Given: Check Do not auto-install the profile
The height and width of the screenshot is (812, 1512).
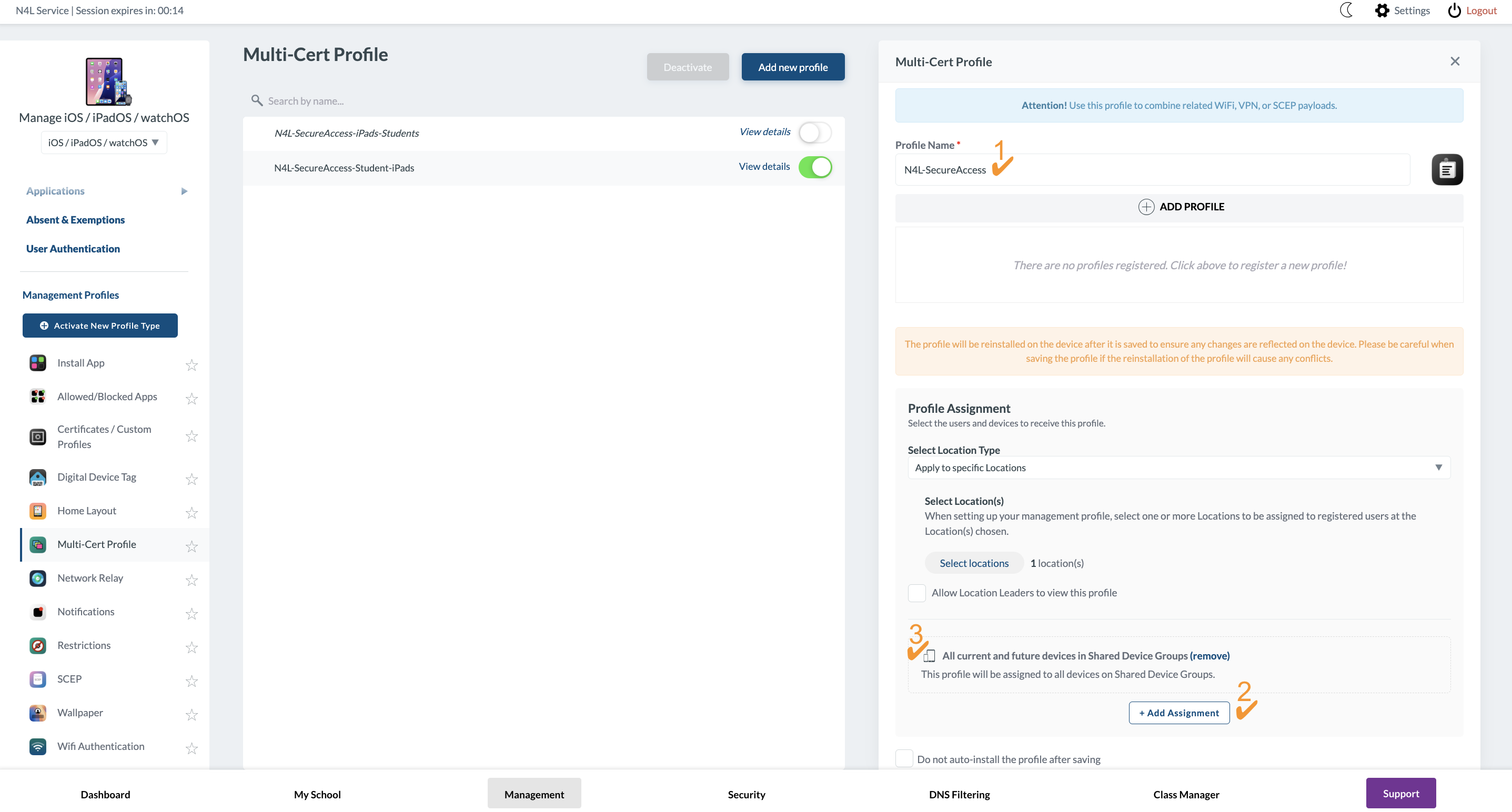Looking at the screenshot, I should pos(904,758).
